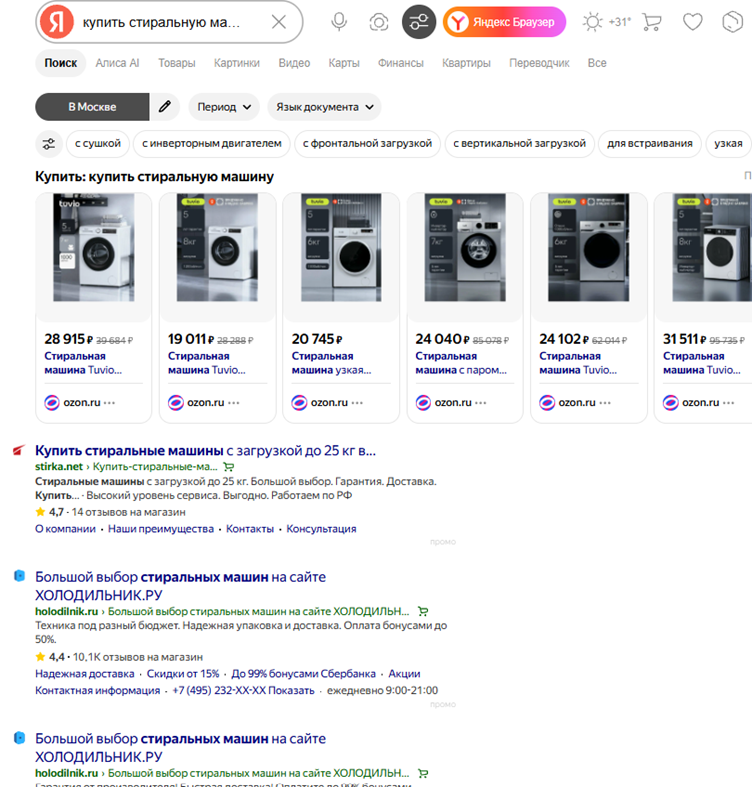Edit region with pencil icon
The width and height of the screenshot is (752, 787).
click(165, 107)
